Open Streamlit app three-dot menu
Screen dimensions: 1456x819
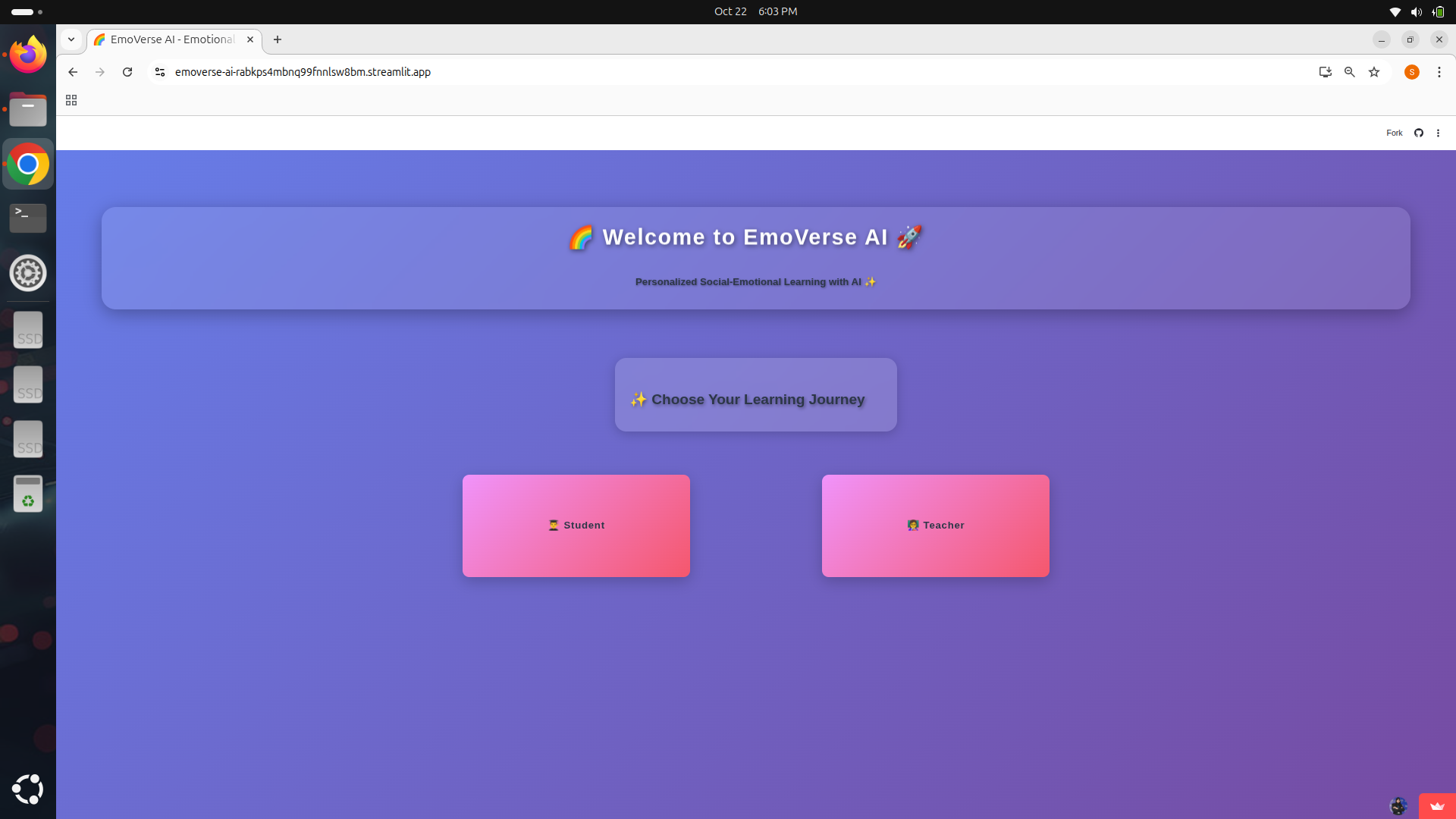click(1438, 133)
